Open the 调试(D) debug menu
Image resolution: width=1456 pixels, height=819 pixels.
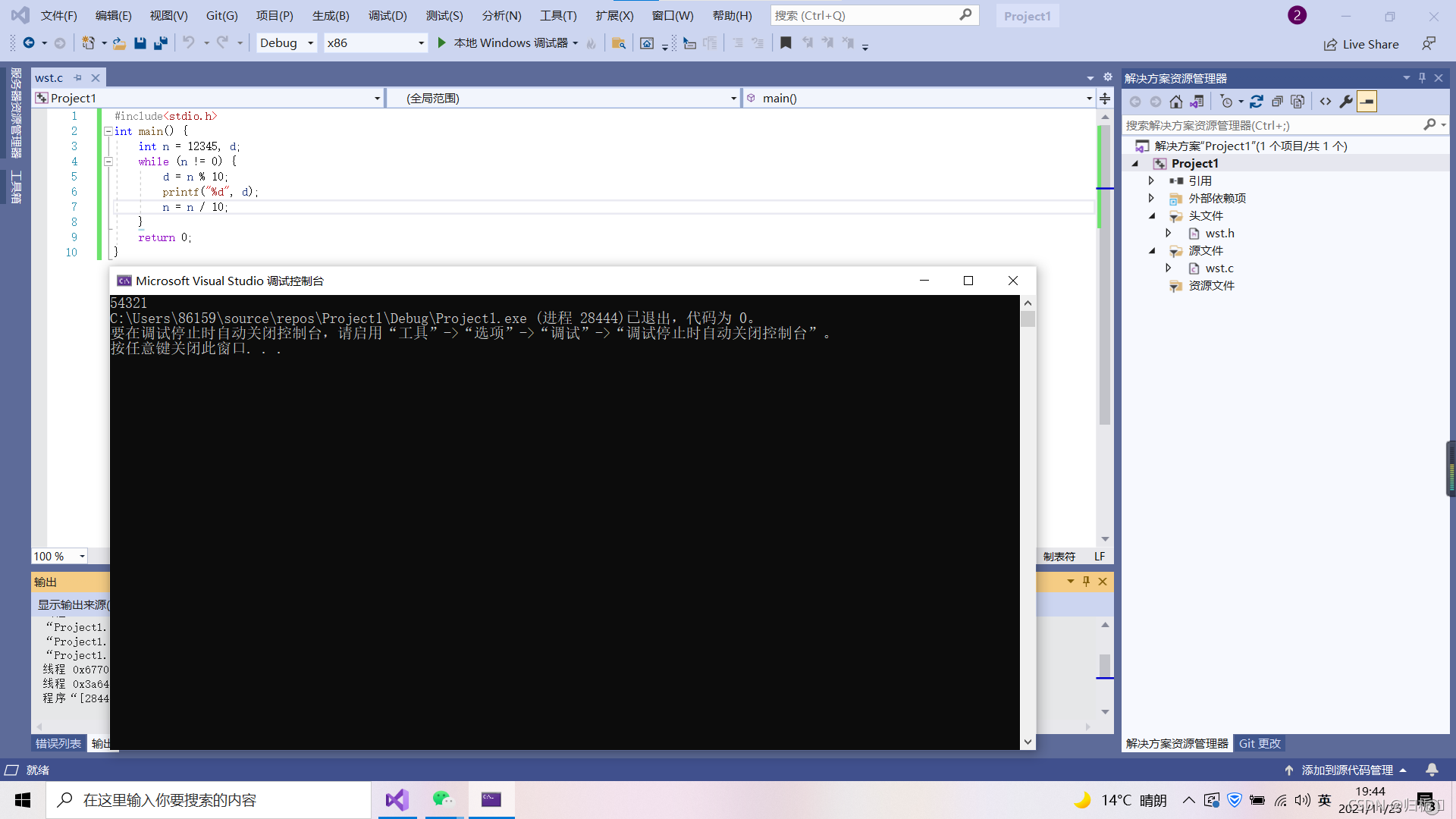point(388,16)
